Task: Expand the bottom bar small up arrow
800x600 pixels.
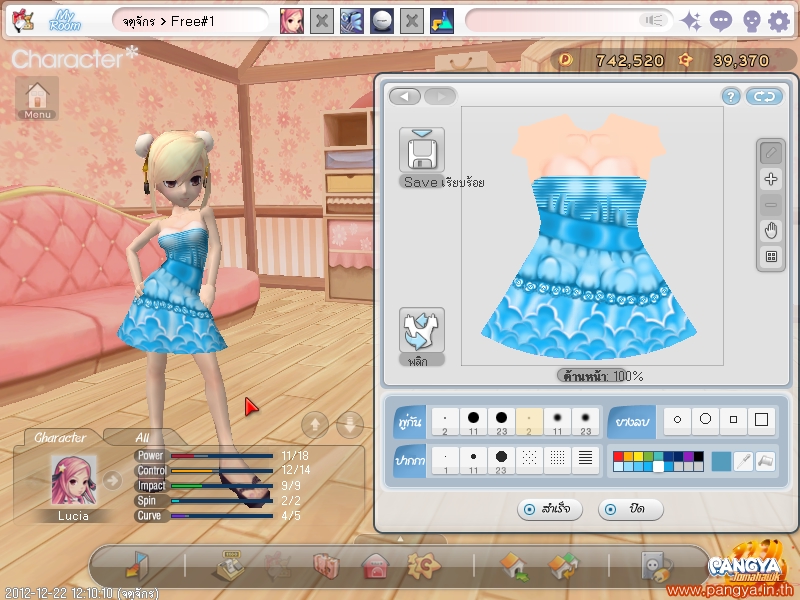Action: click(x=400, y=539)
